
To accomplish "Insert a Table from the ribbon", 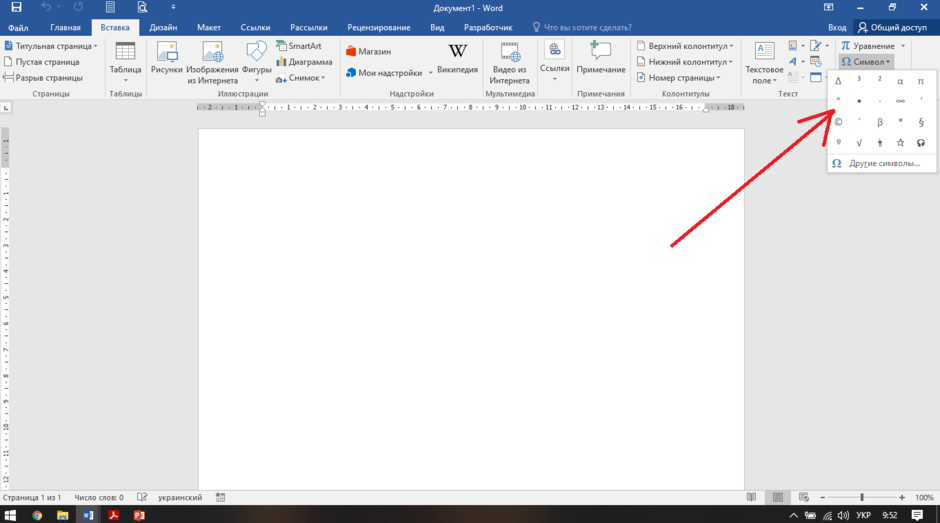I will [125, 62].
